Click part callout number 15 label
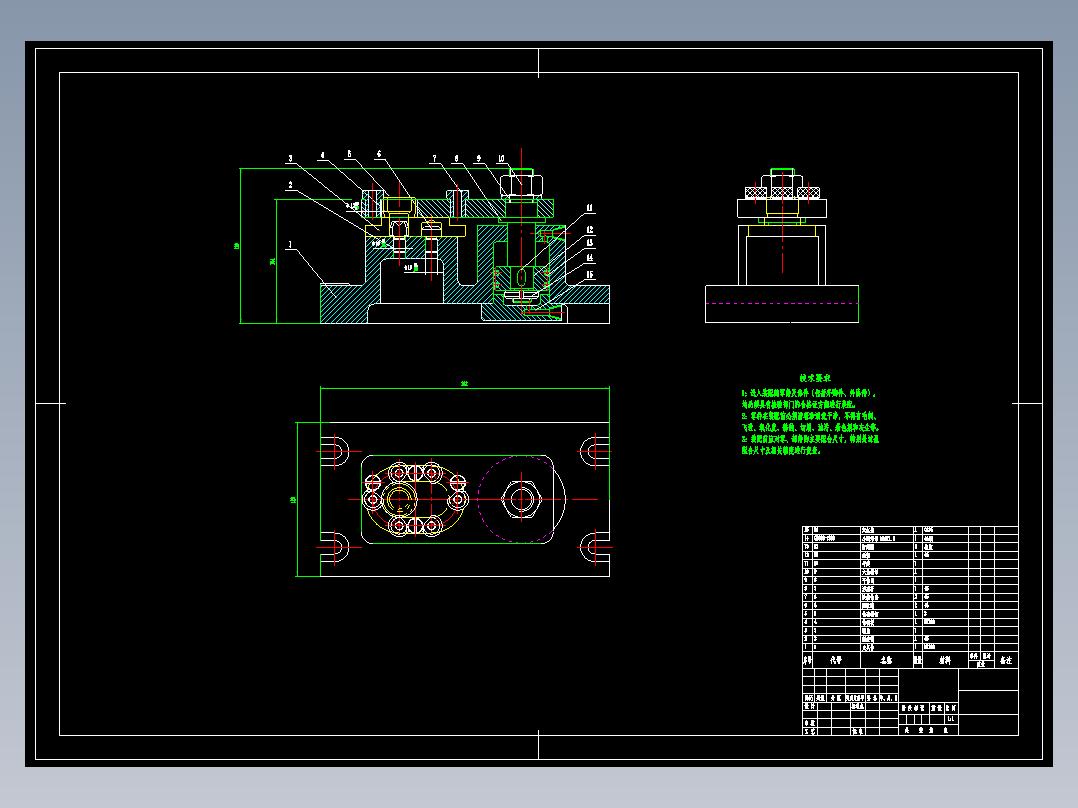1078x808 pixels. 590,274
